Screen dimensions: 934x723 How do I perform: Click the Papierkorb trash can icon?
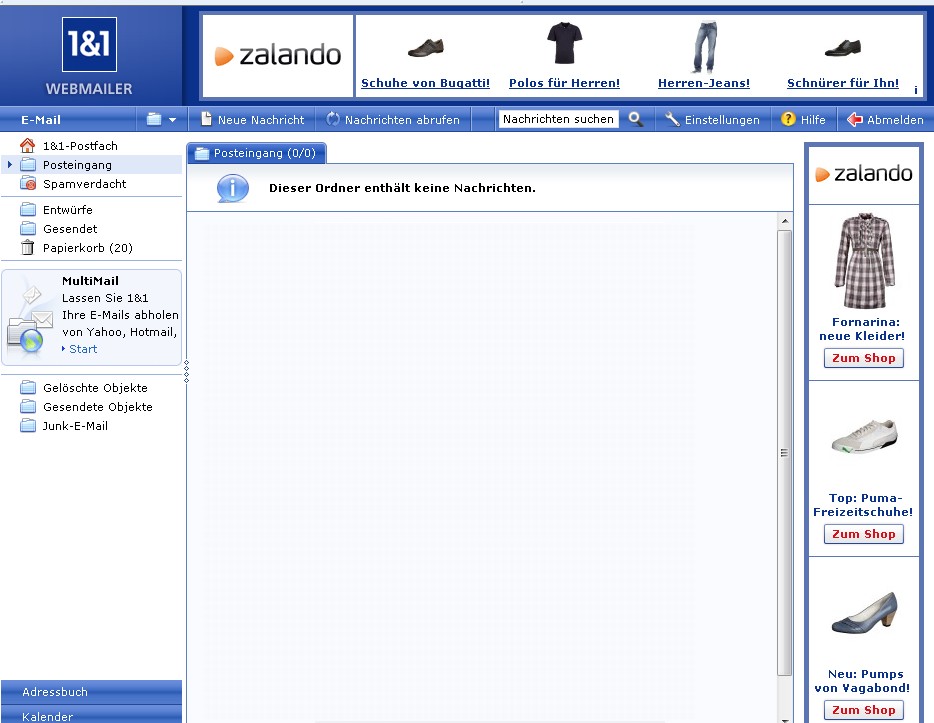(27, 247)
